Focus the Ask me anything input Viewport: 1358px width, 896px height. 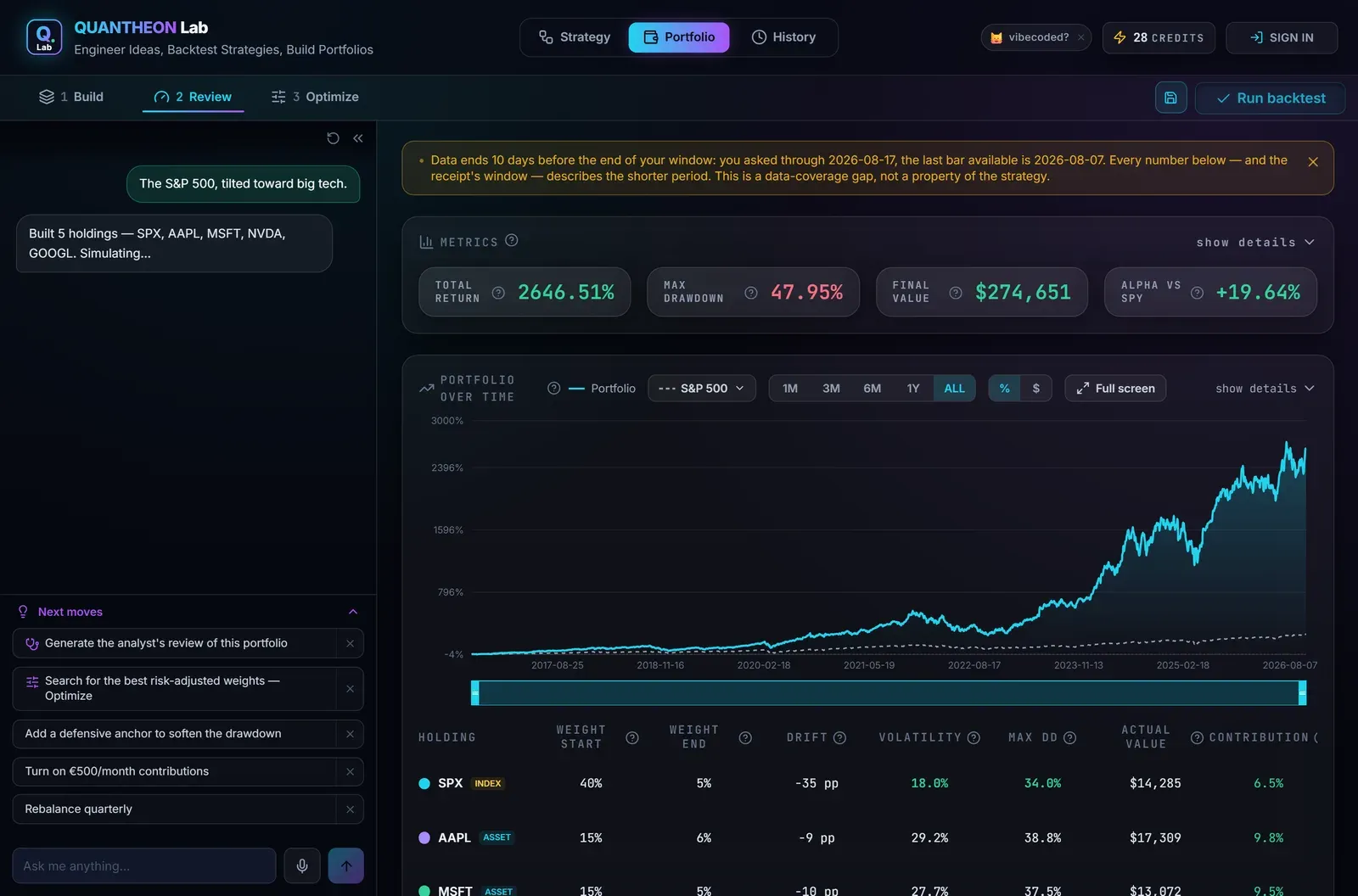click(144, 865)
